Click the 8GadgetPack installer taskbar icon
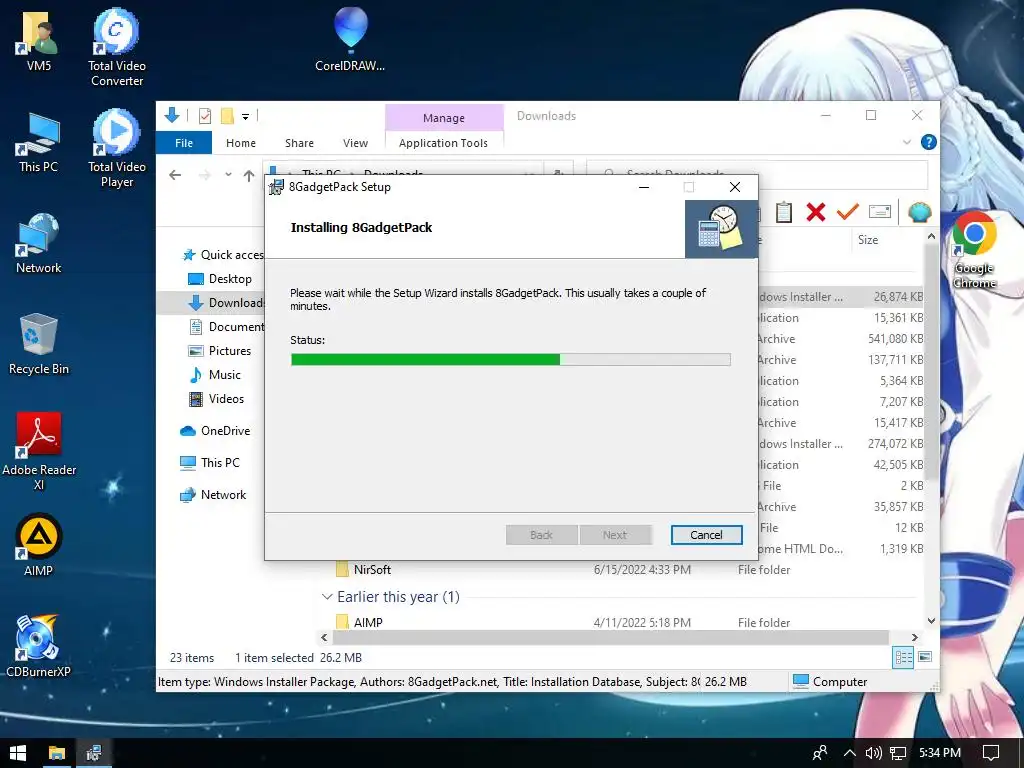The width and height of the screenshot is (1024, 768). click(94, 753)
